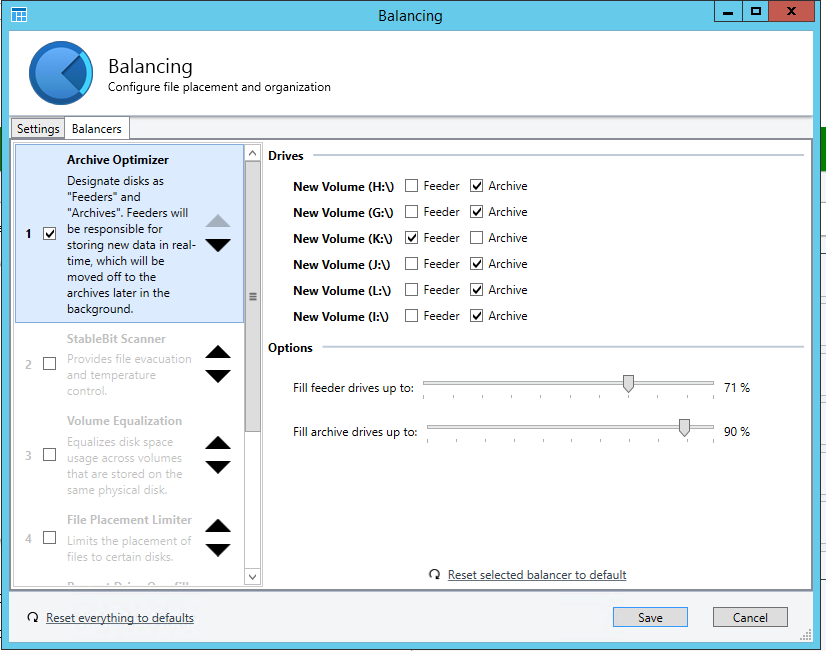The image size is (826, 651).
Task: Move Volume Equalization balancer down
Action: (218, 467)
